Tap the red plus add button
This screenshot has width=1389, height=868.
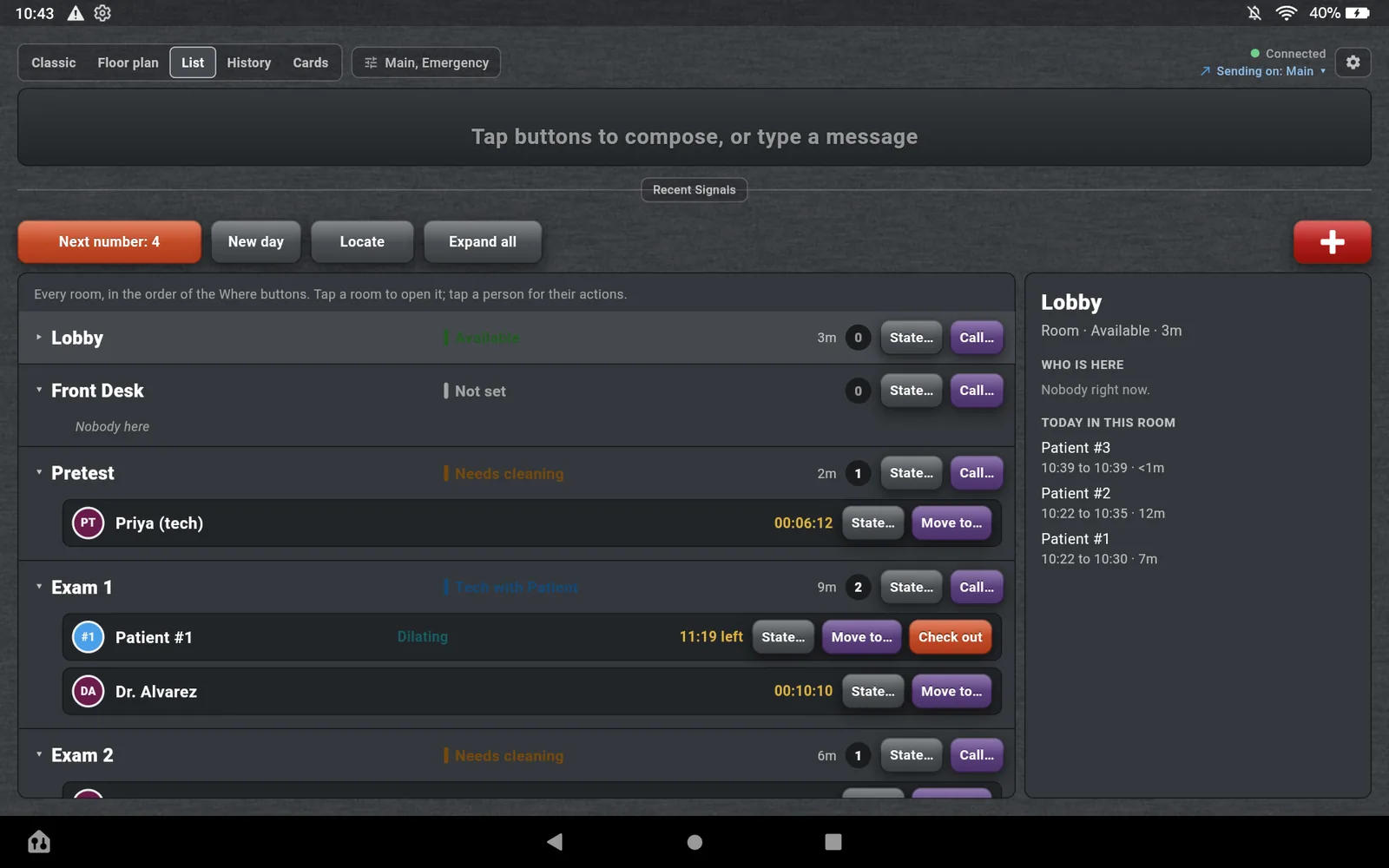pyautogui.click(x=1332, y=242)
